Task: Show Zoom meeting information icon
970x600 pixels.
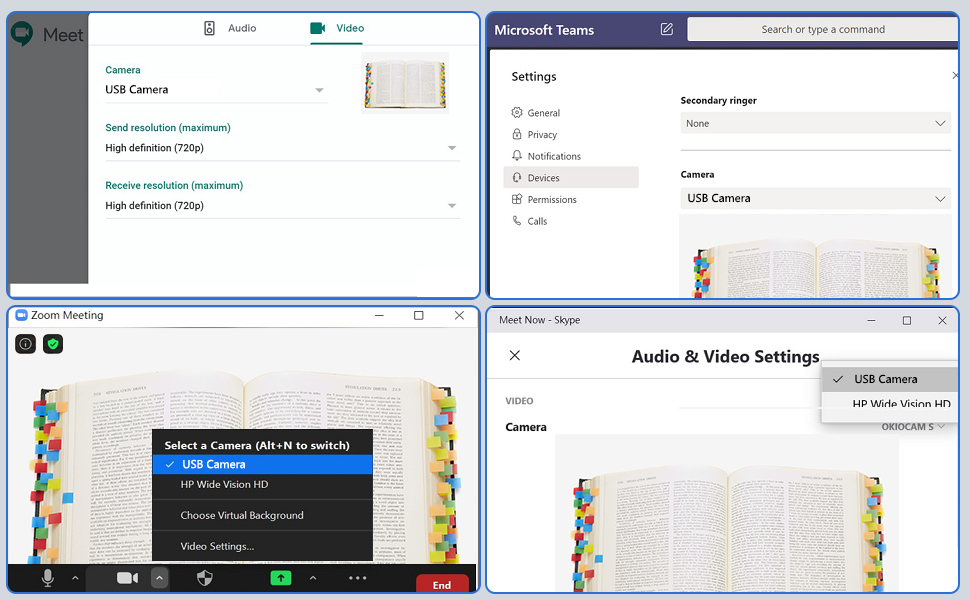Action: pos(26,344)
